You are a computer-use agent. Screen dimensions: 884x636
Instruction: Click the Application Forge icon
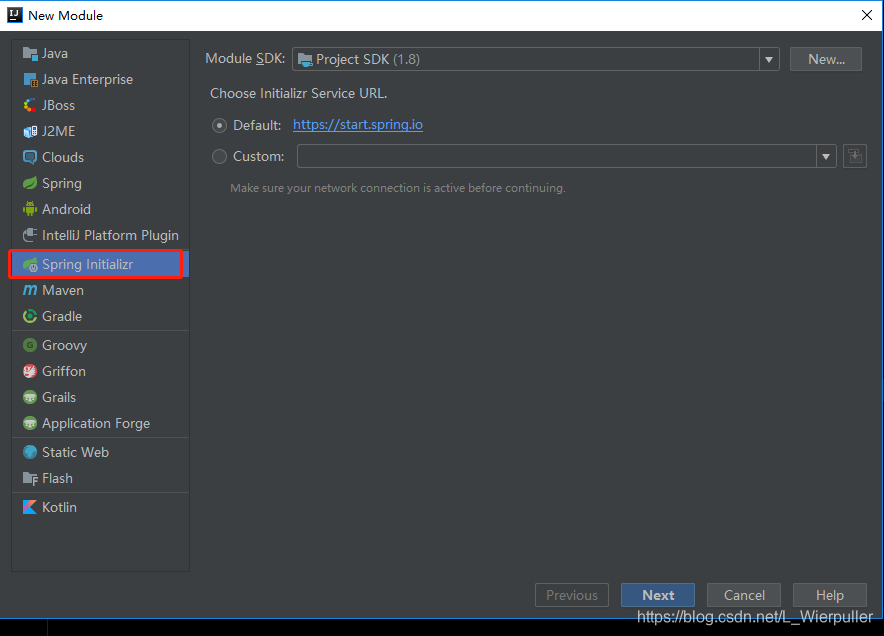pos(30,423)
